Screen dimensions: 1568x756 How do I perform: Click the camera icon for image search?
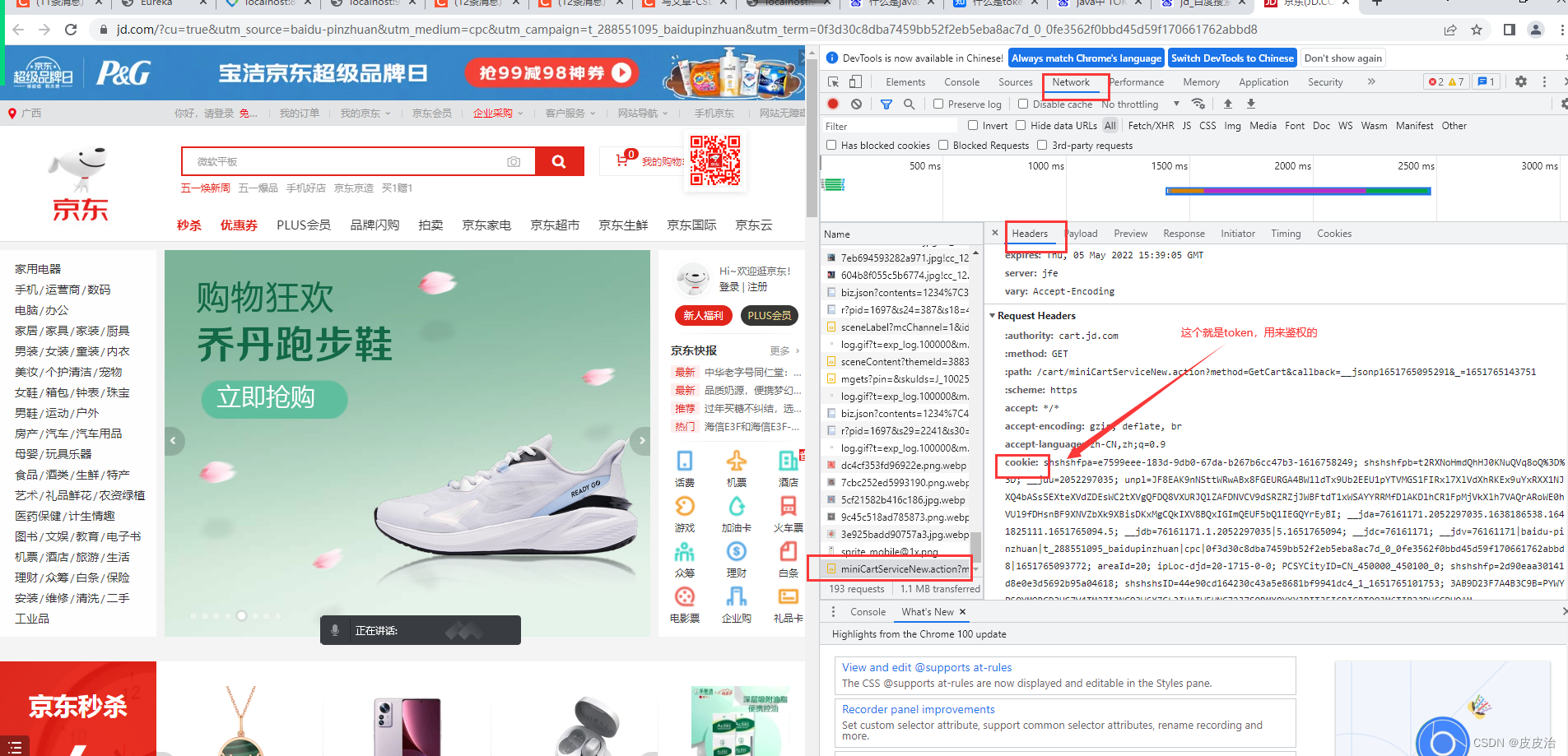[514, 161]
